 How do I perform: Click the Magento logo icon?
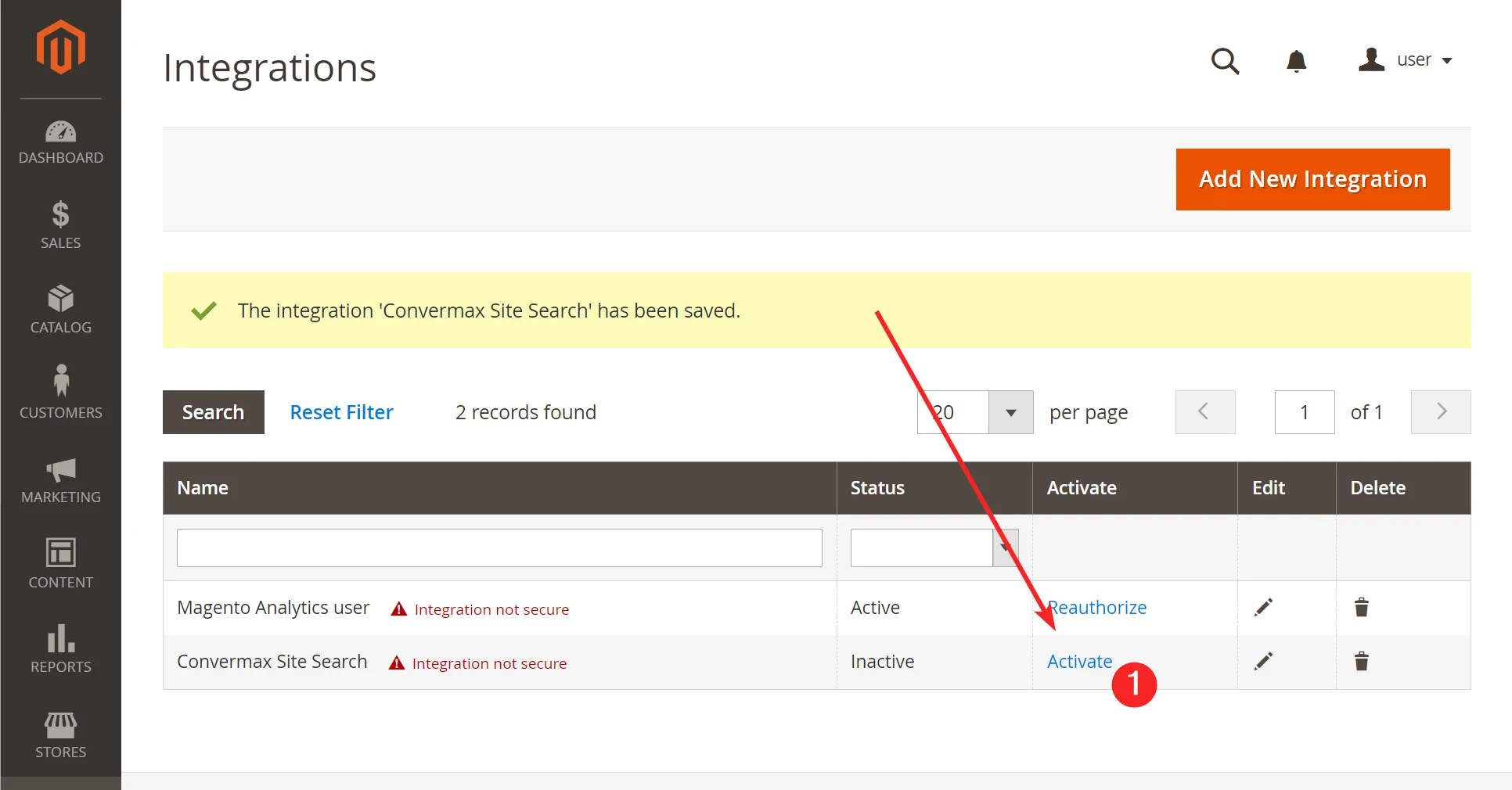coord(60,48)
